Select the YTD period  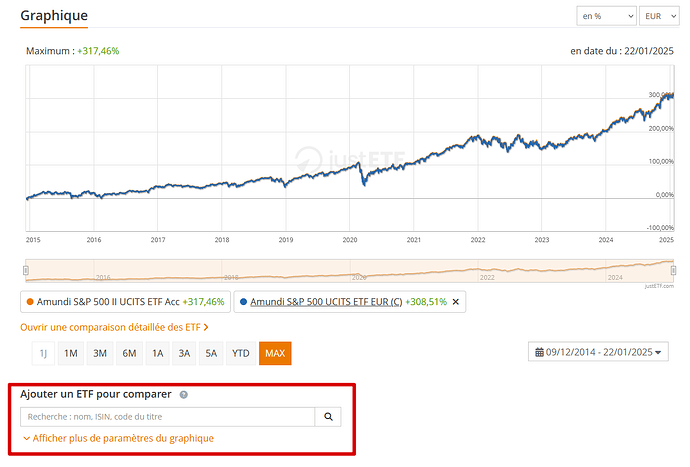click(x=241, y=353)
